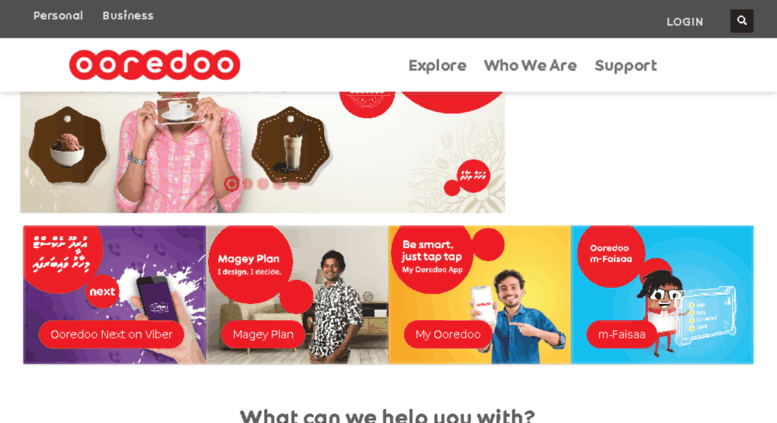Select the red 'next' bubble icon
Image resolution: width=777 pixels, height=423 pixels.
click(x=103, y=291)
